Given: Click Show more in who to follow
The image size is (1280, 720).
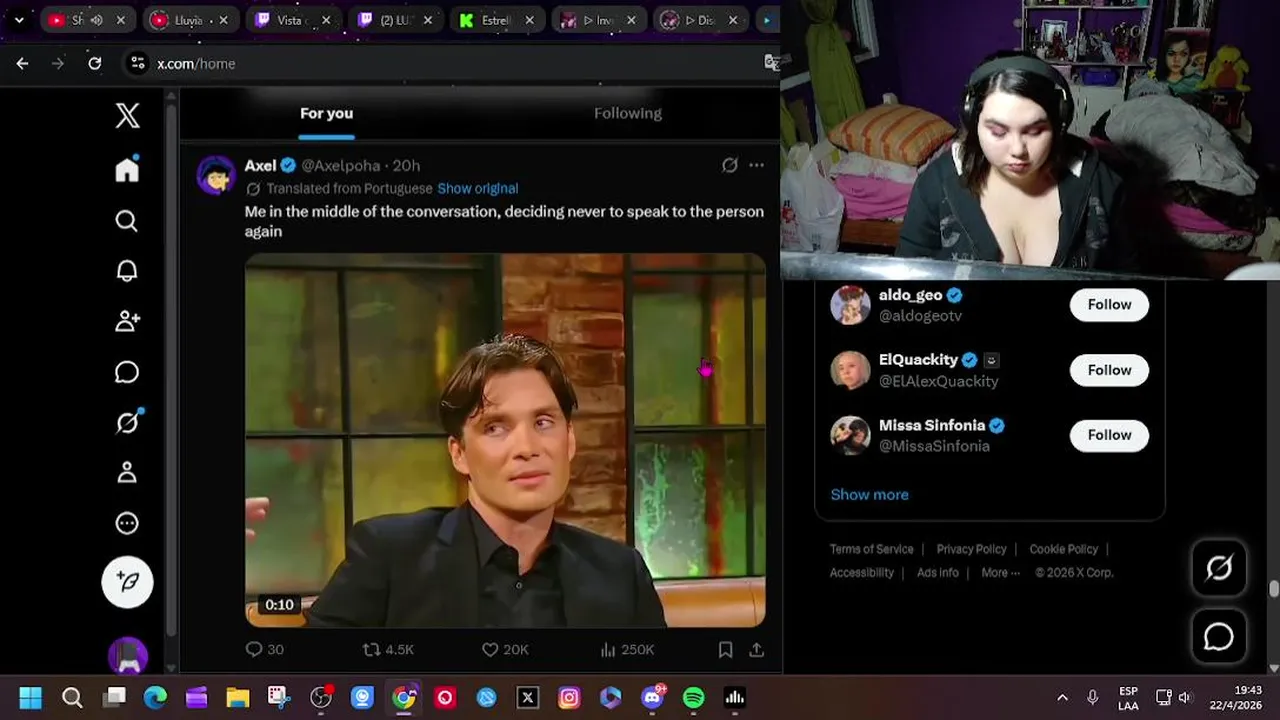Looking at the screenshot, I should (x=869, y=494).
